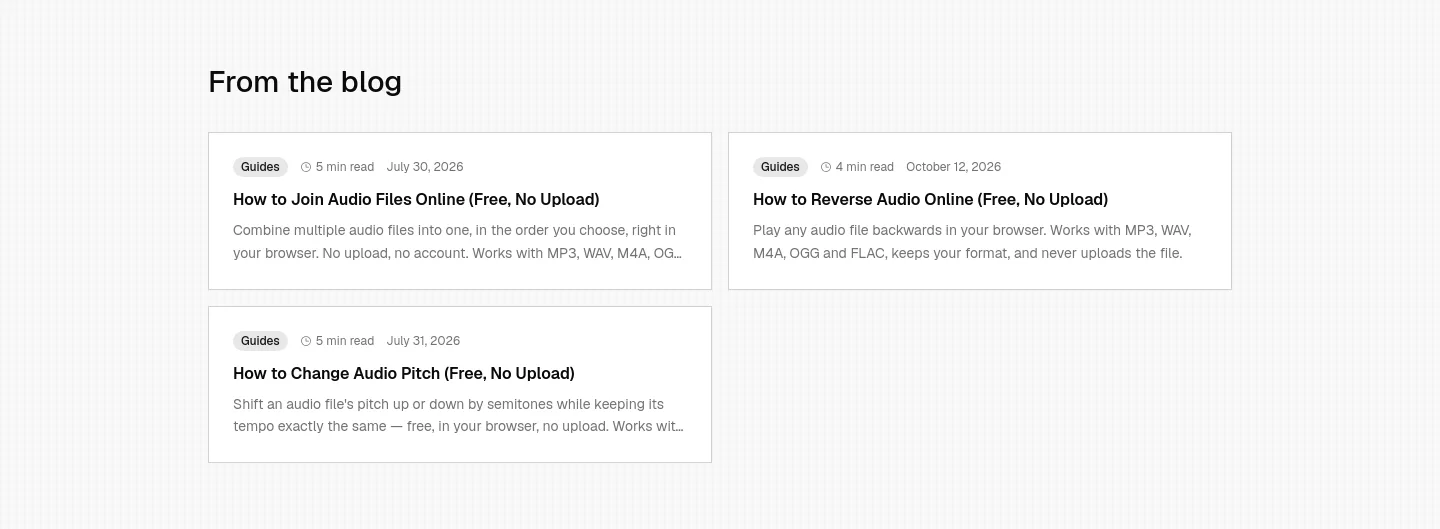Click the October 12, 2026 date
This screenshot has height=529, width=1440.
tap(953, 167)
